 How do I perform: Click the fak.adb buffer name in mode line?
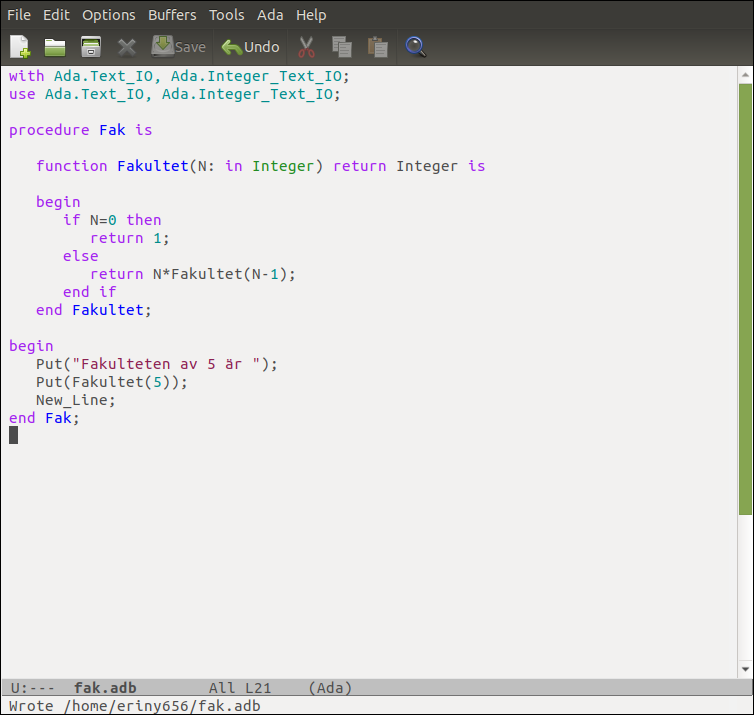tap(105, 688)
